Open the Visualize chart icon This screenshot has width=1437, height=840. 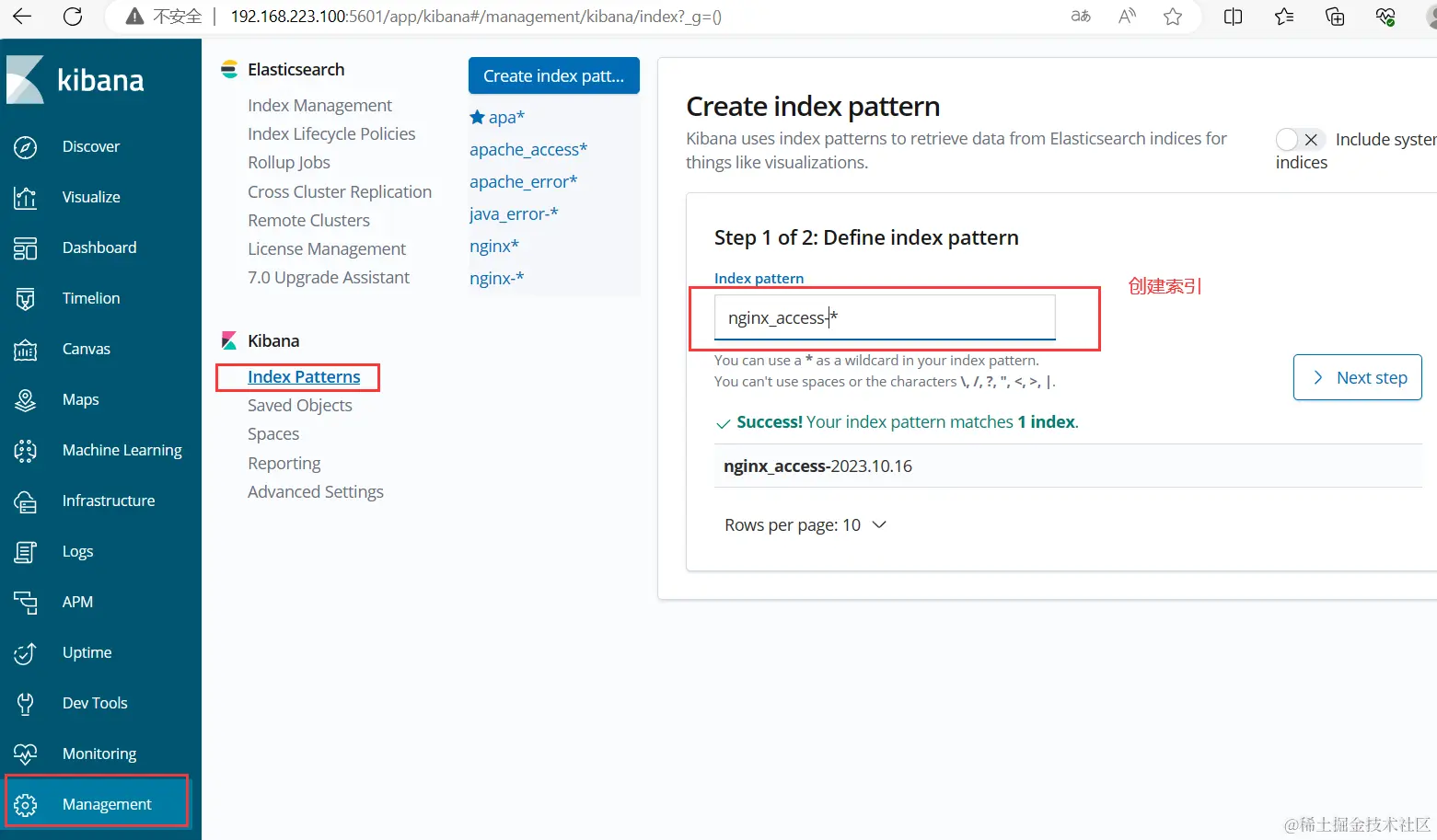pos(26,198)
